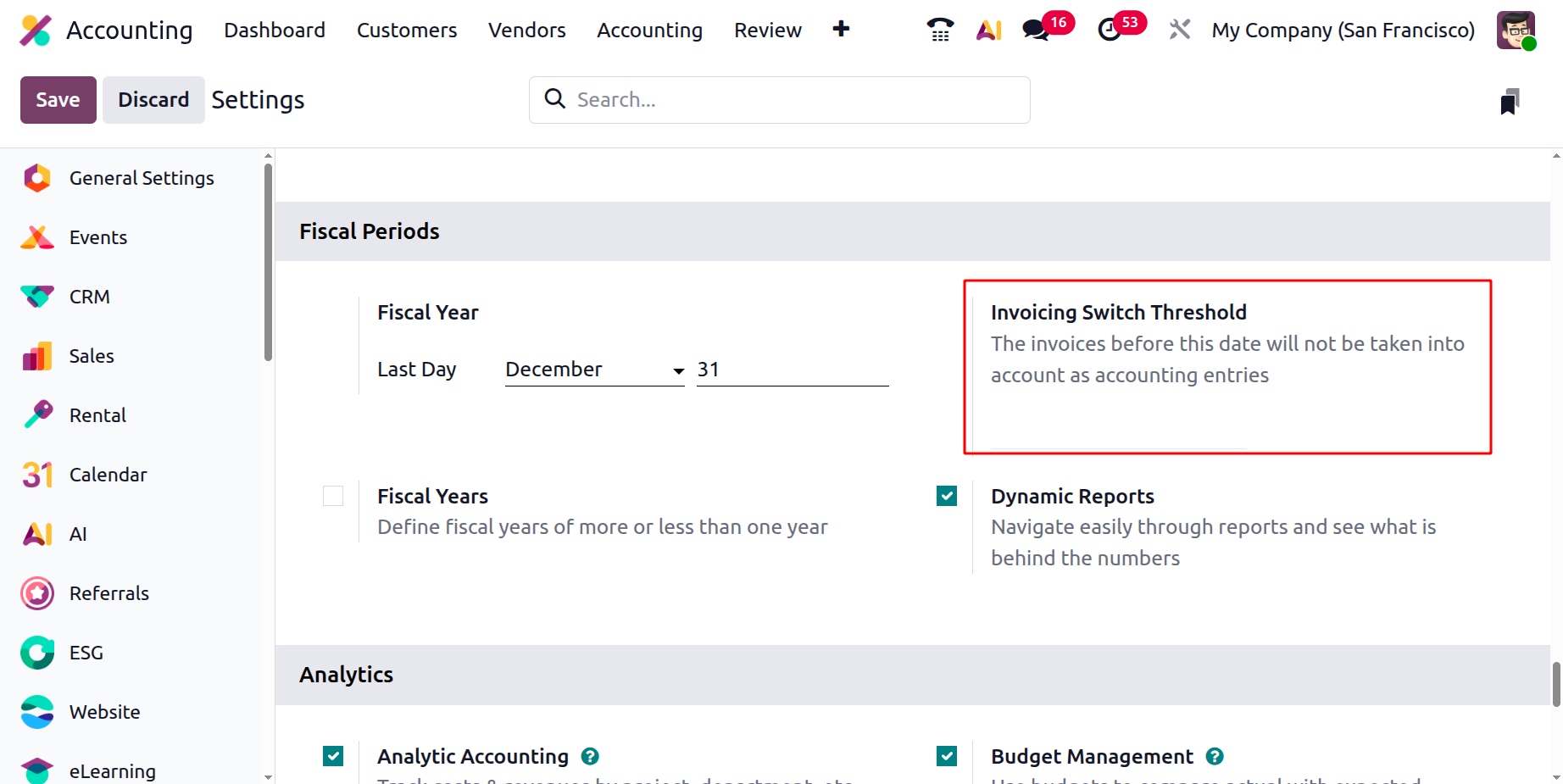Enable the Fiscal Years checkbox
The height and width of the screenshot is (784, 1563).
[x=333, y=496]
